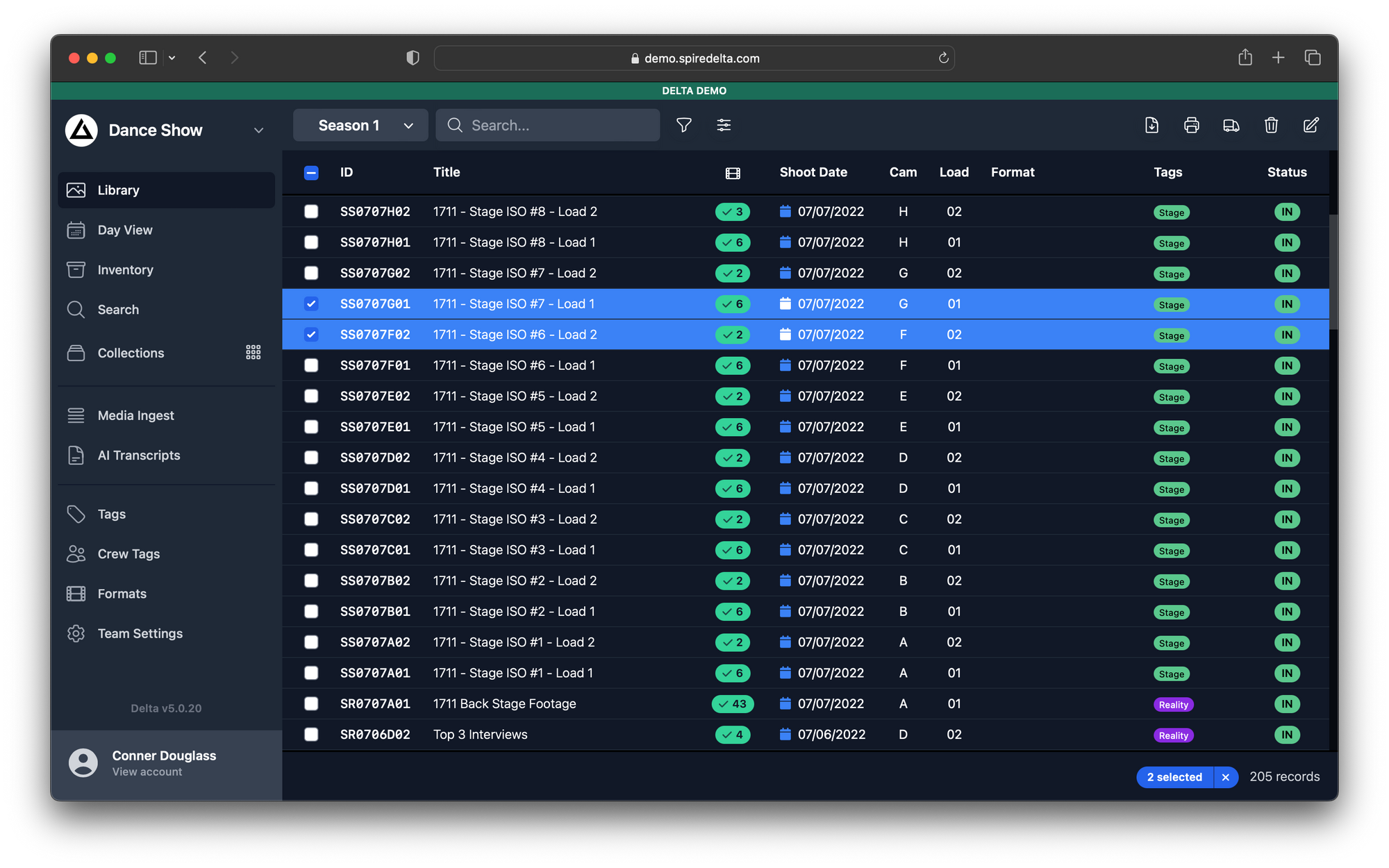Click View account link
The width and height of the screenshot is (1389, 868).
(x=147, y=771)
